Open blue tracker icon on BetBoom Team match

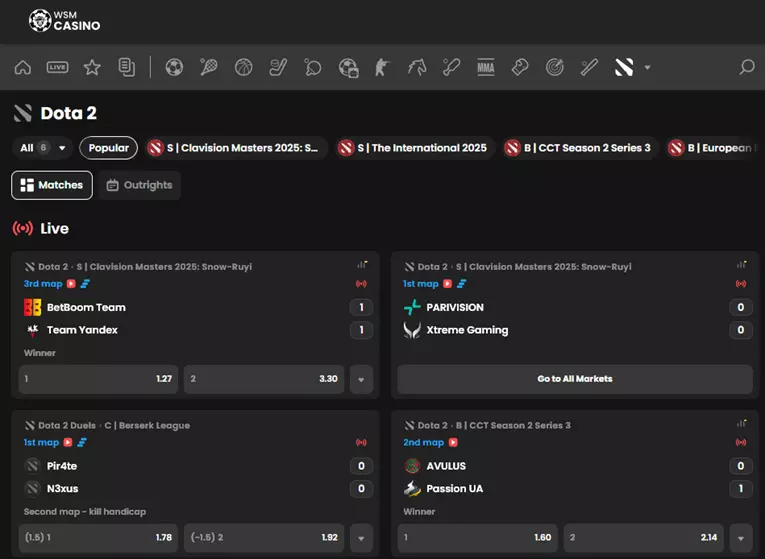(x=85, y=283)
